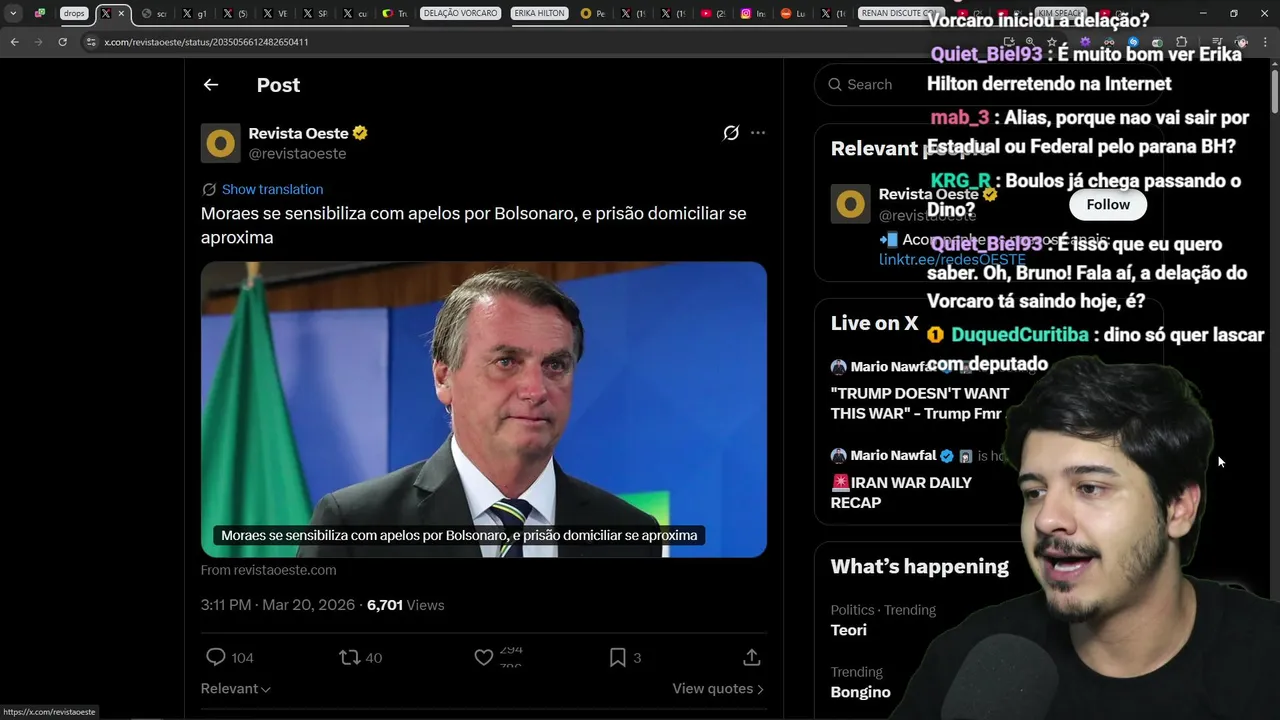This screenshot has height=720, width=1280.
Task: Switch to the X tab labeled g1
Action: coord(195,14)
